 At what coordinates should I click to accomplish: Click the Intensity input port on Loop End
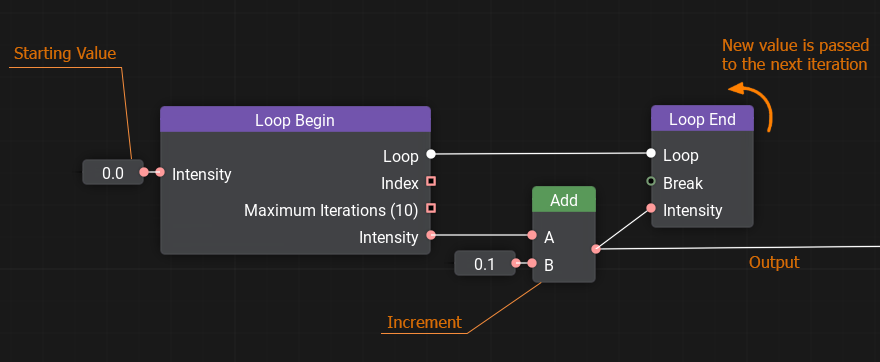[x=651, y=208]
